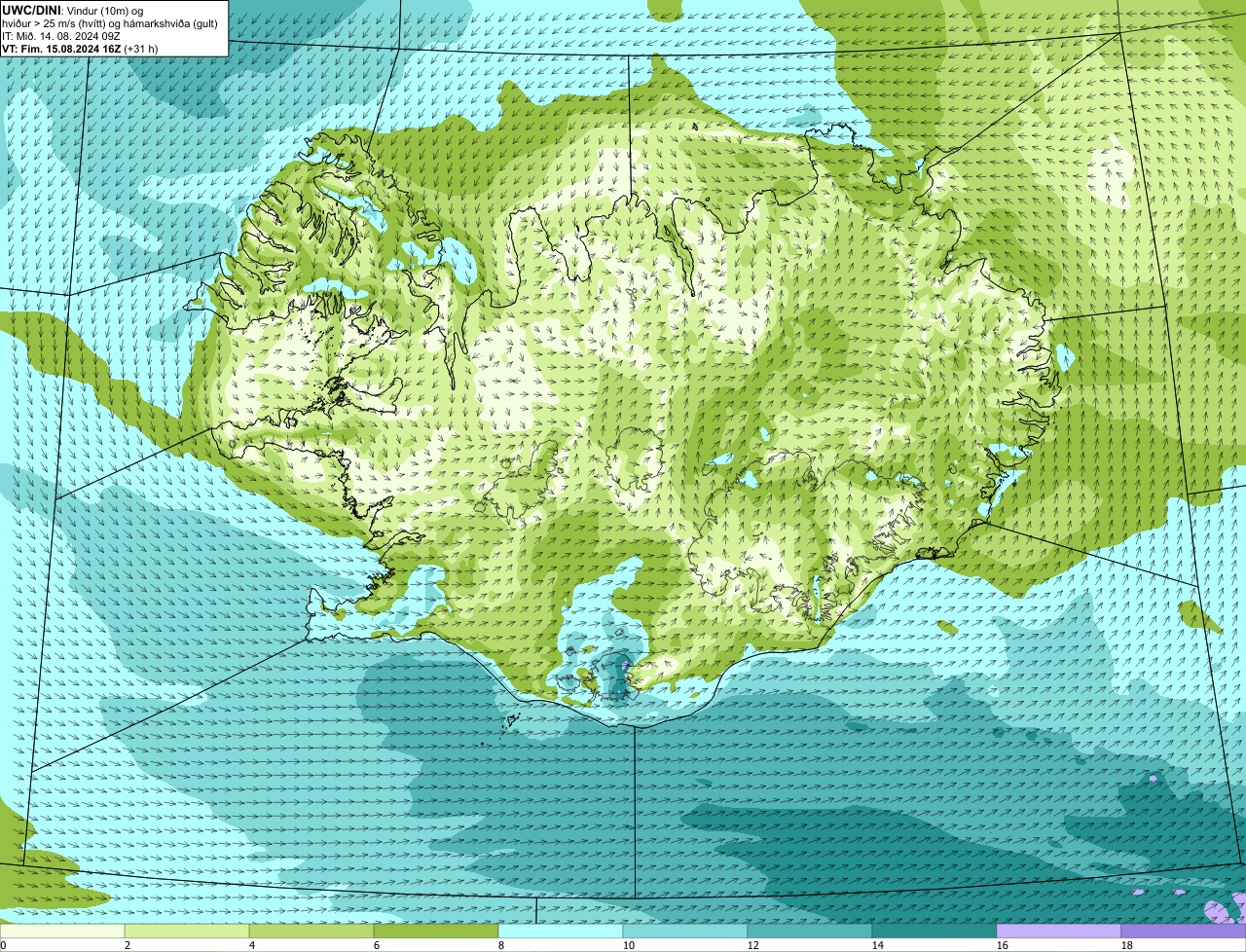Click the legend scale label "6"
The width and height of the screenshot is (1246, 952).
tap(377, 945)
